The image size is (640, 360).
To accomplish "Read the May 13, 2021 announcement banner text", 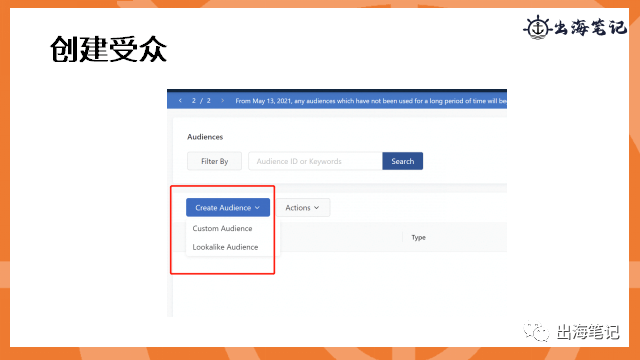I will pos(371,101).
